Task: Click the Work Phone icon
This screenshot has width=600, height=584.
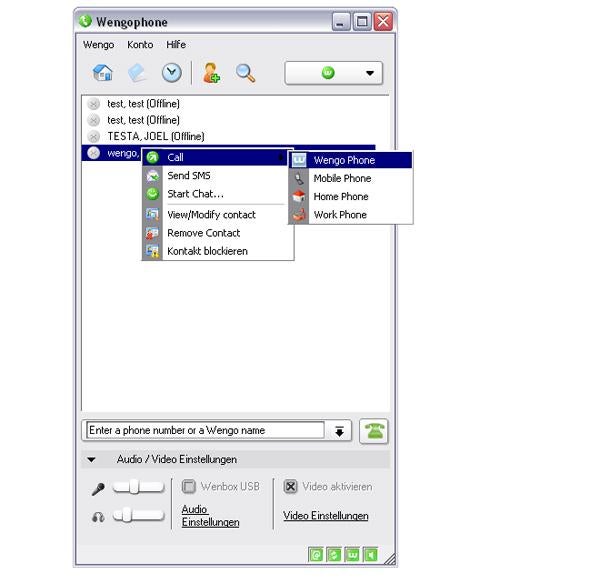Action: (x=299, y=215)
